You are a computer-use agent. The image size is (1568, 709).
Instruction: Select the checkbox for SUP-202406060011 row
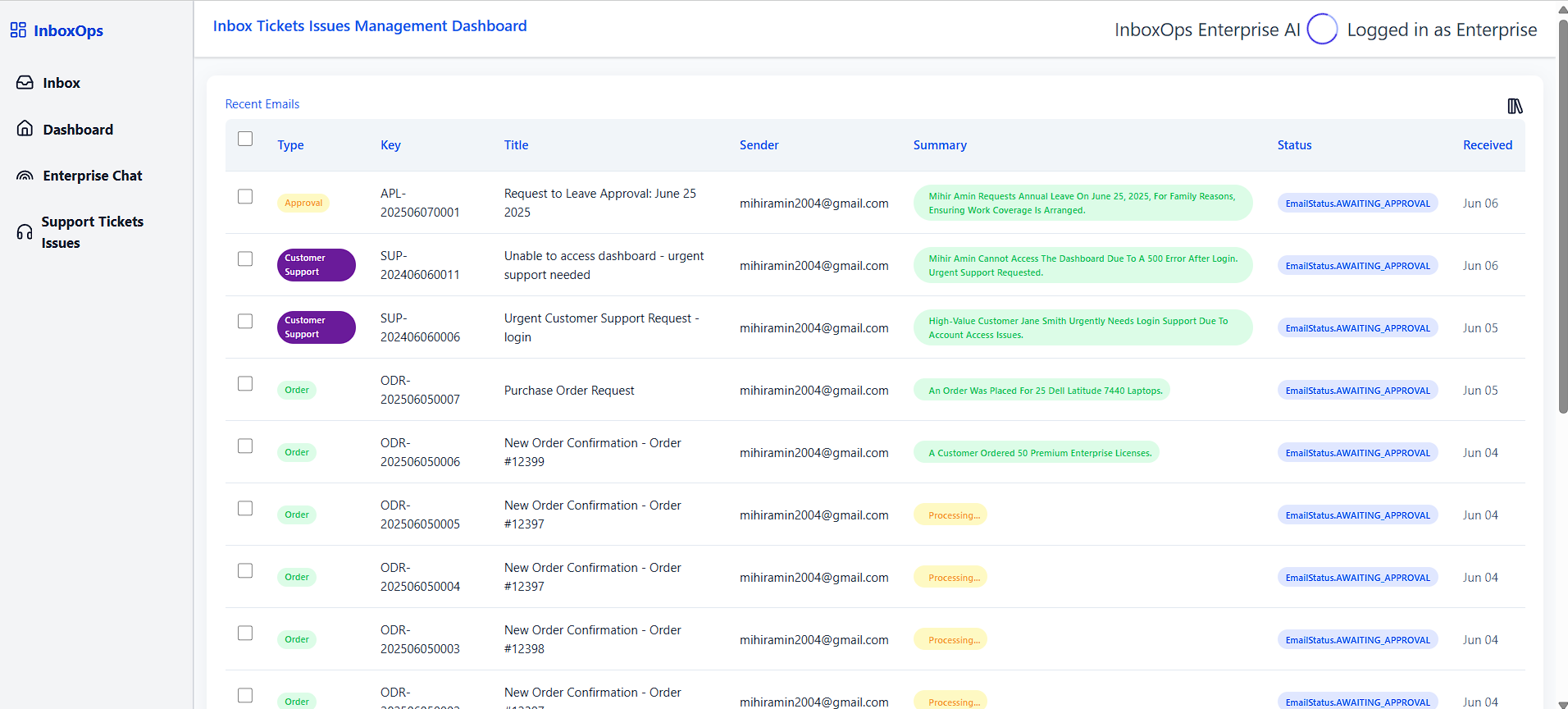(245, 258)
